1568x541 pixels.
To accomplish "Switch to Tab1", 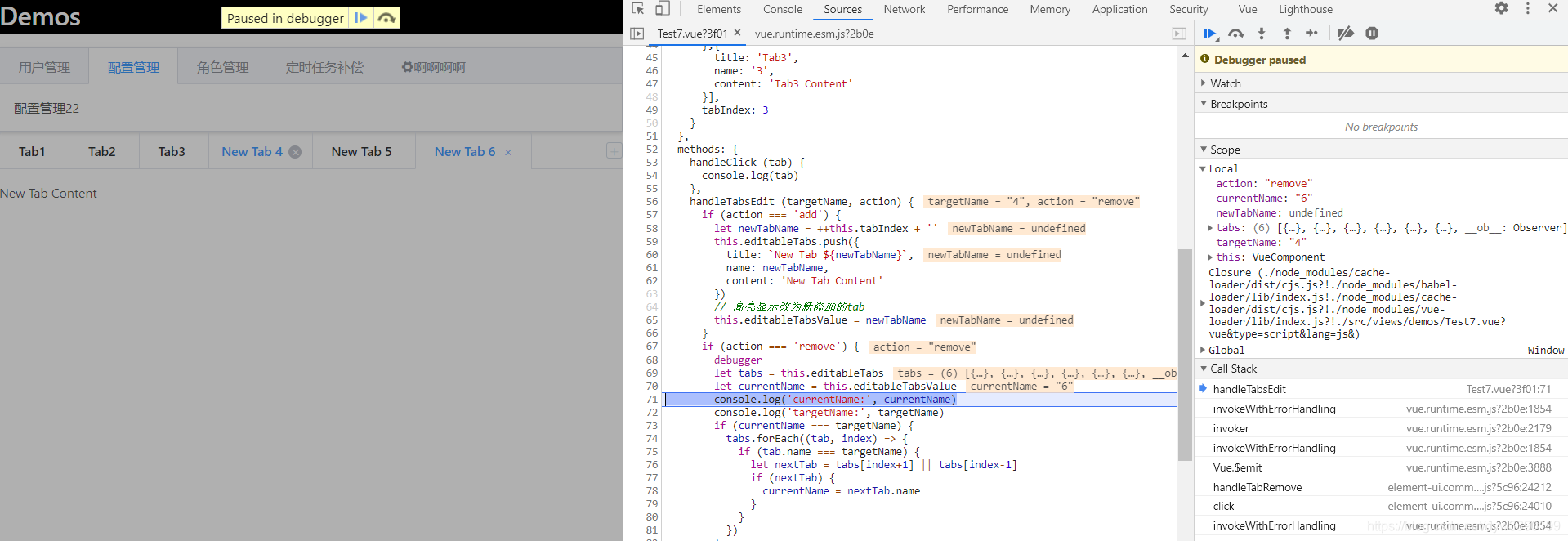I will tap(32, 151).
